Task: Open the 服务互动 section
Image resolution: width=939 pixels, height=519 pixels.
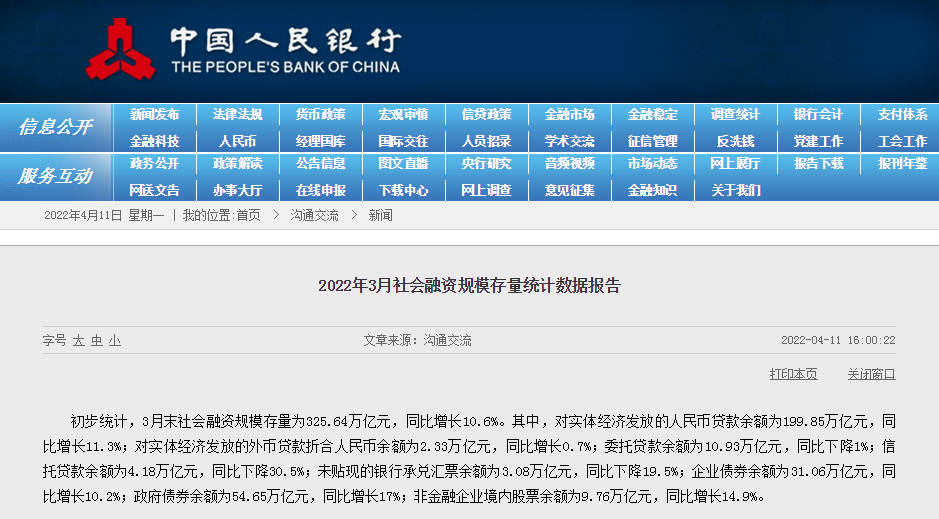Action: 54,176
